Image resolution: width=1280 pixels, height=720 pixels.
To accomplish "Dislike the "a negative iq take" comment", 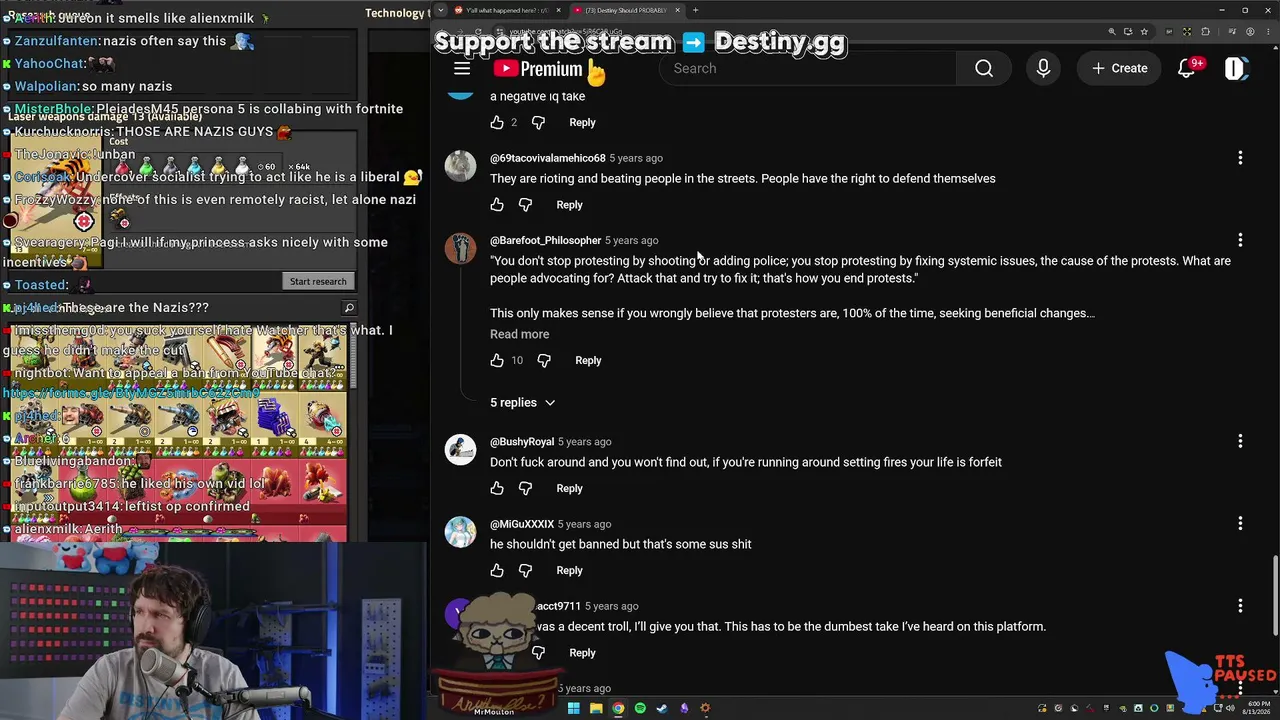I will coord(538,122).
